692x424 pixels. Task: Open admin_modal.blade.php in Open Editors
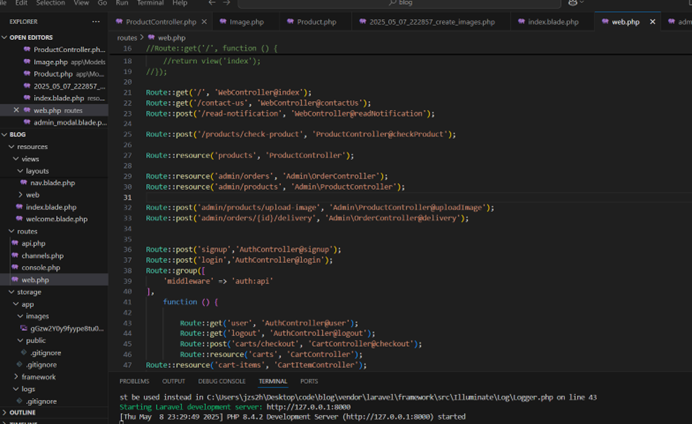click(x=70, y=122)
